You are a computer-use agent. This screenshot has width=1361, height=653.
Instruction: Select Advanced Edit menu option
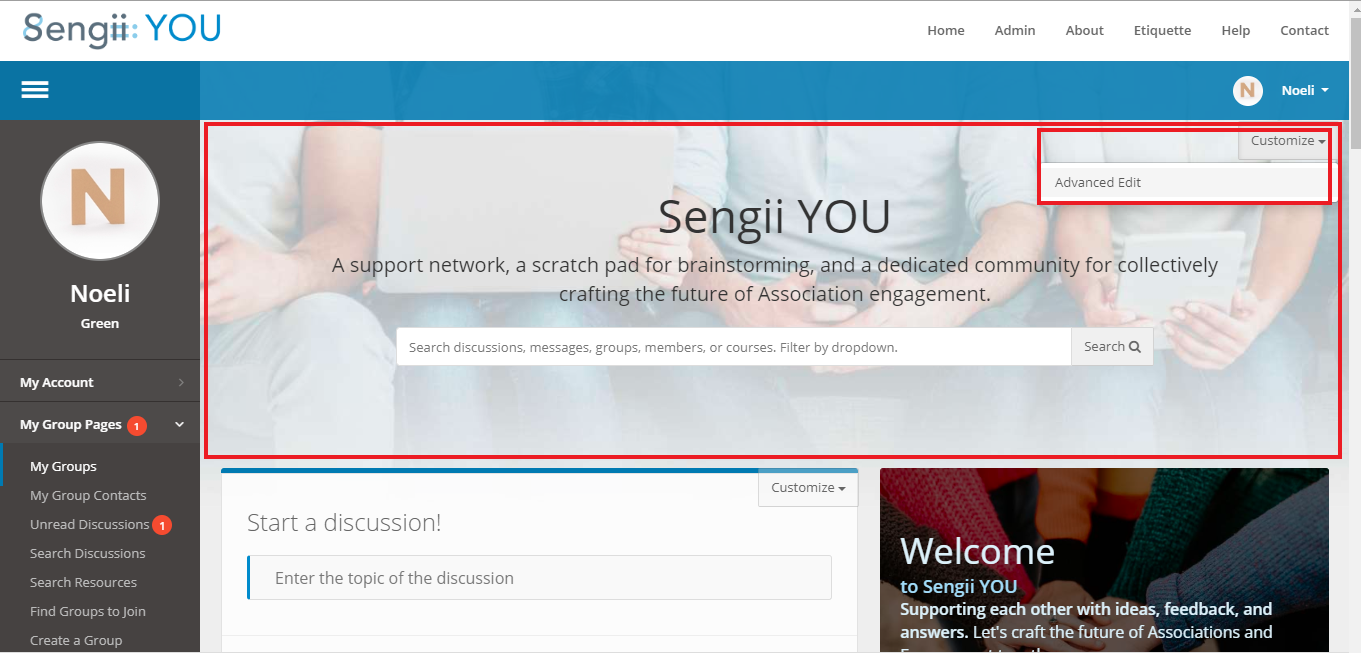click(1097, 183)
